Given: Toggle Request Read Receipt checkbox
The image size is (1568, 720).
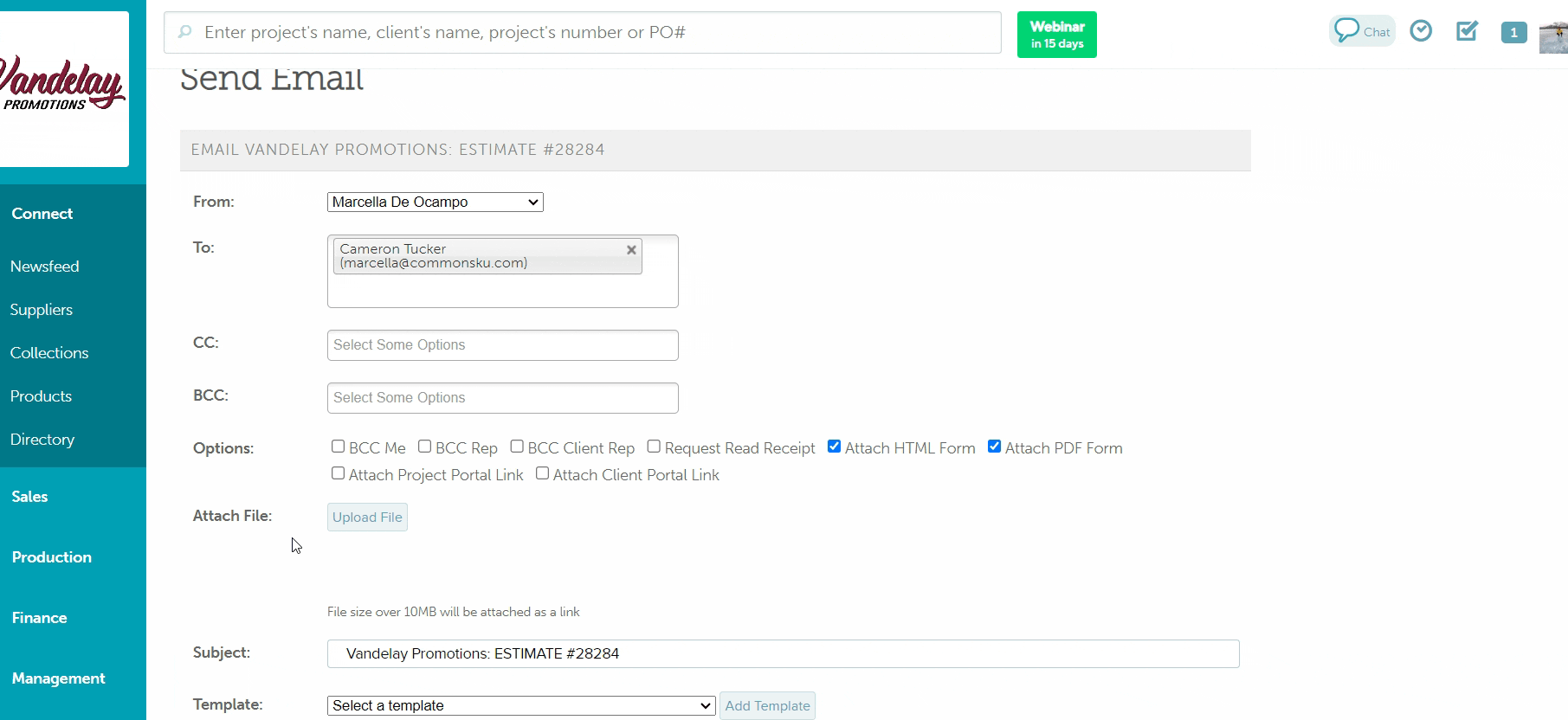Looking at the screenshot, I should pos(654,447).
